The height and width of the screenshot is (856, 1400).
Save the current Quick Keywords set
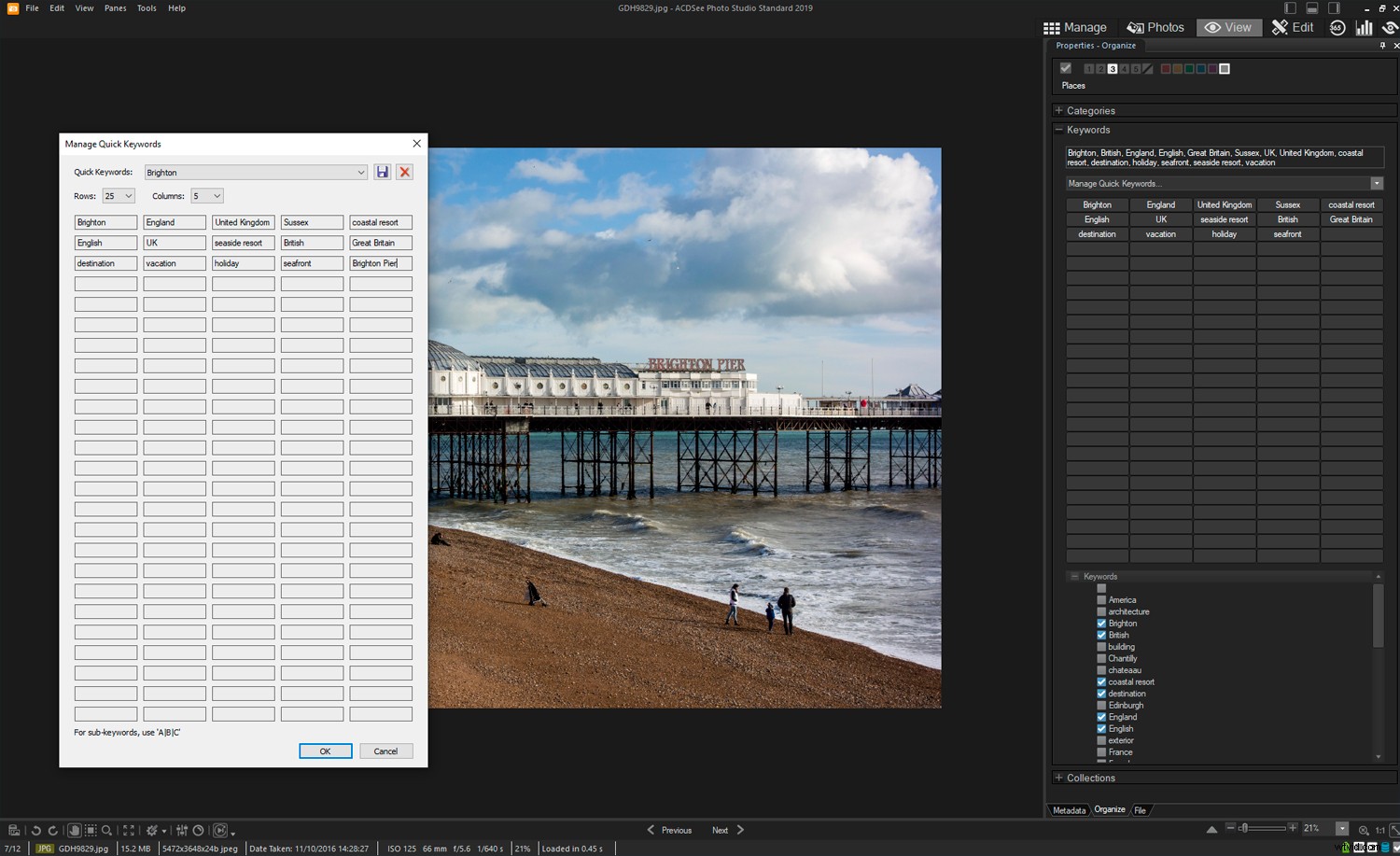pos(383,172)
